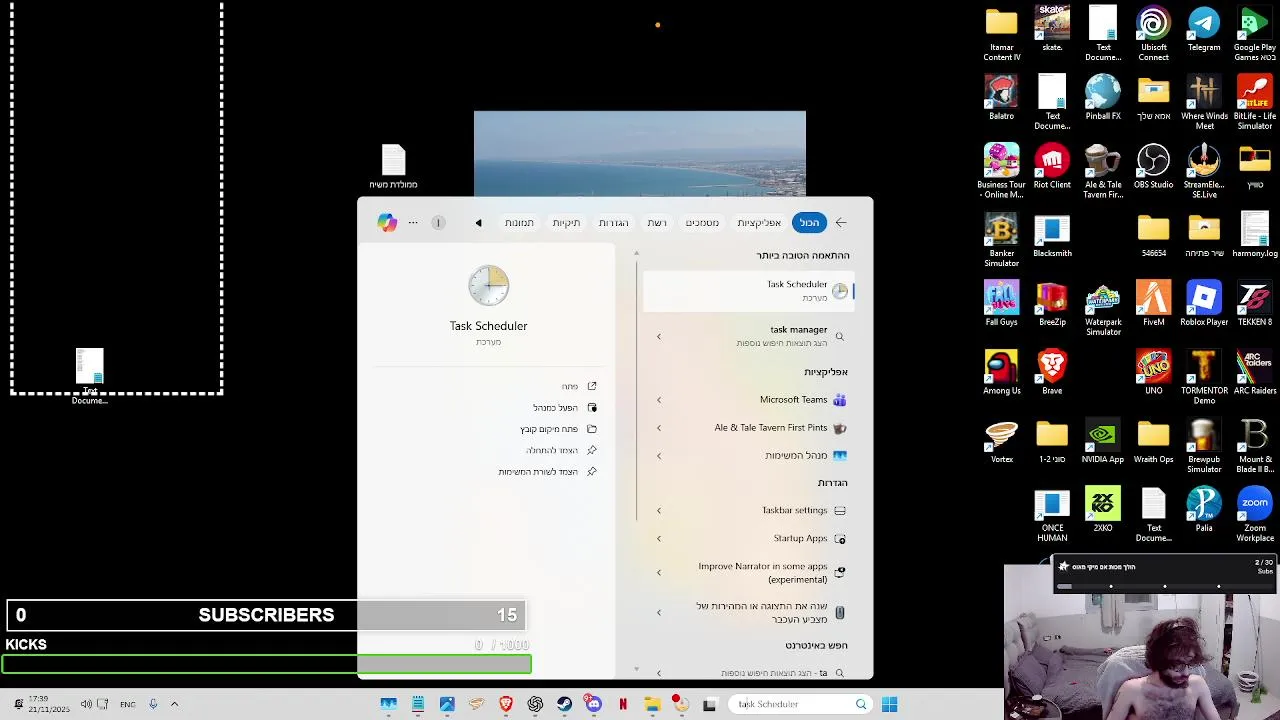Viewport: 1280px width, 720px height.
Task: Select the 'הכל' (All) search filter tab
Action: pyautogui.click(x=809, y=222)
